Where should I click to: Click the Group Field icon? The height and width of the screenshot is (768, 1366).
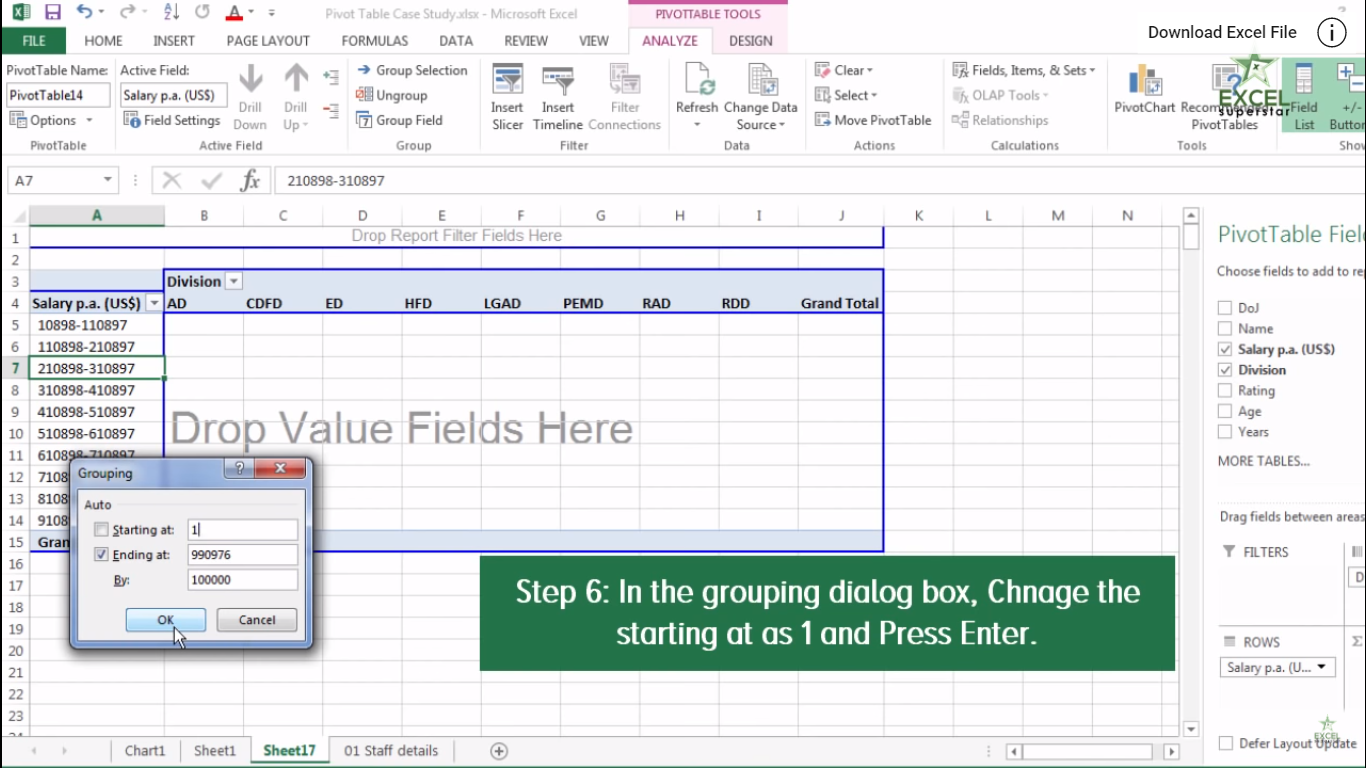(x=364, y=120)
